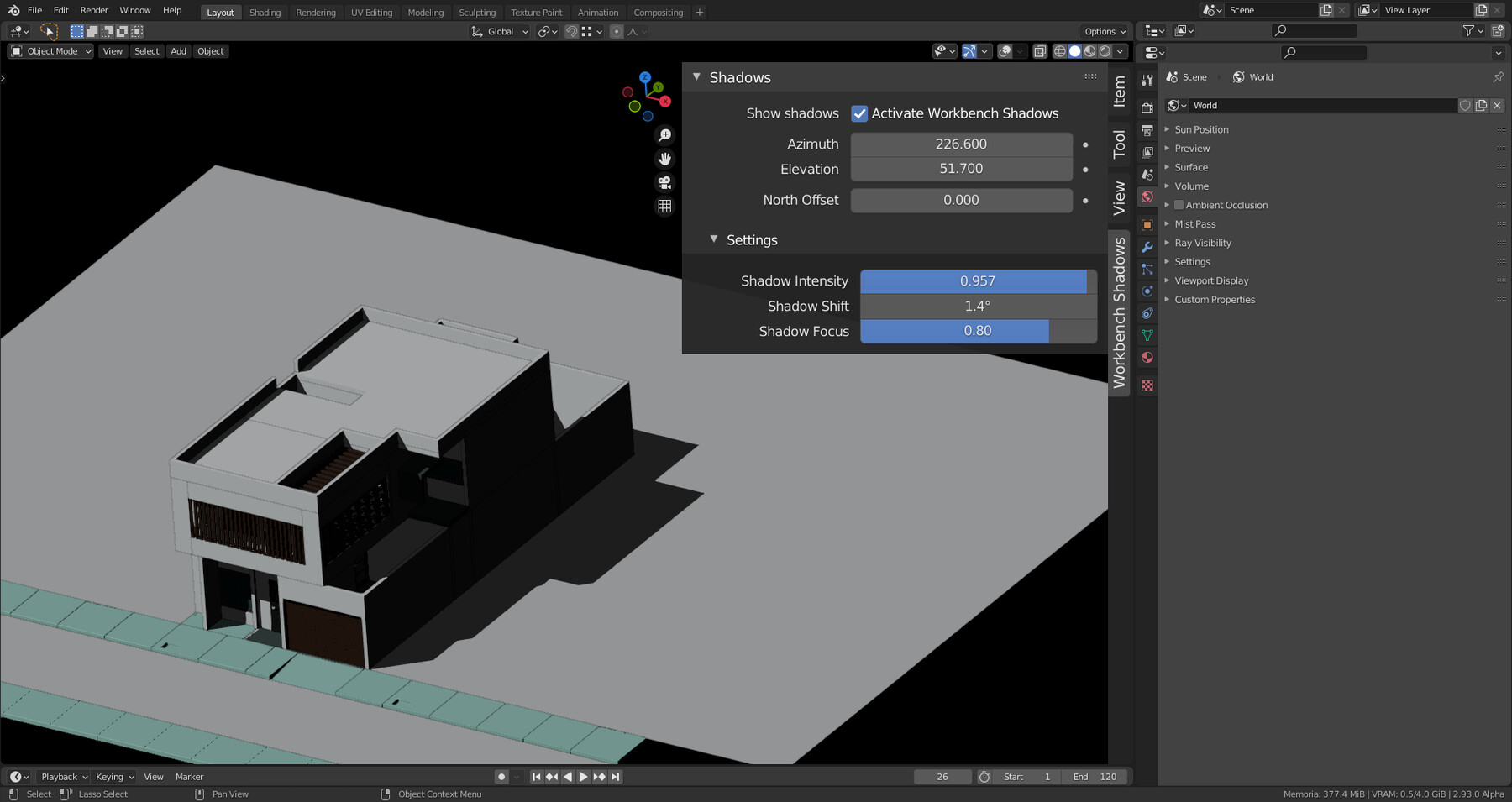This screenshot has width=1512, height=802.
Task: Switch to Material Preview shading mode
Action: 1089,51
